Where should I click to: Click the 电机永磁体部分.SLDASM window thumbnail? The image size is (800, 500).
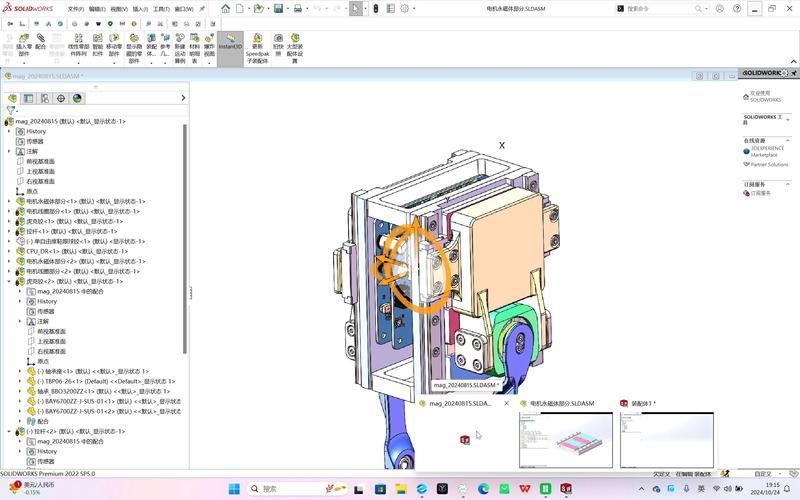coord(564,439)
